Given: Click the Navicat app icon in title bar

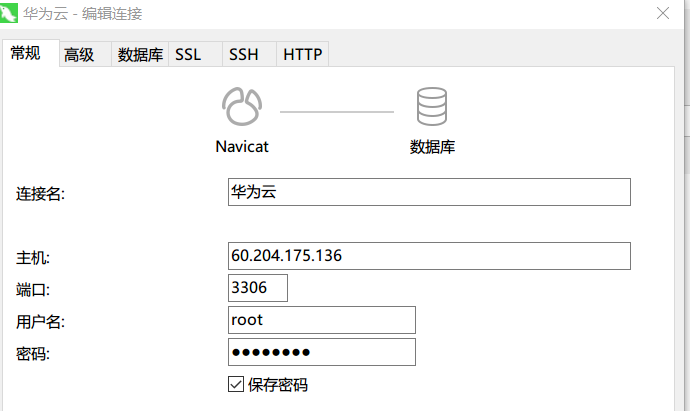Looking at the screenshot, I should click(x=8, y=13).
